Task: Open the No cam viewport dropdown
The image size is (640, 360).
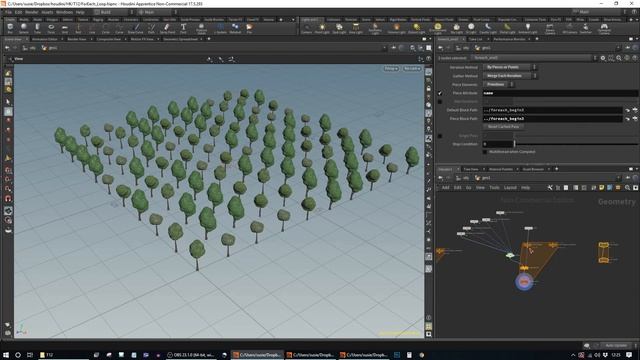Action: click(411, 69)
